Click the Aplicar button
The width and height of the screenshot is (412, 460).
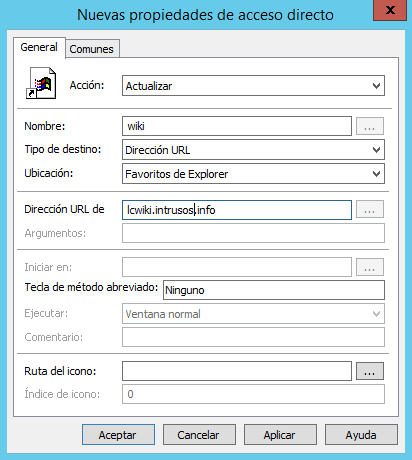[280, 435]
